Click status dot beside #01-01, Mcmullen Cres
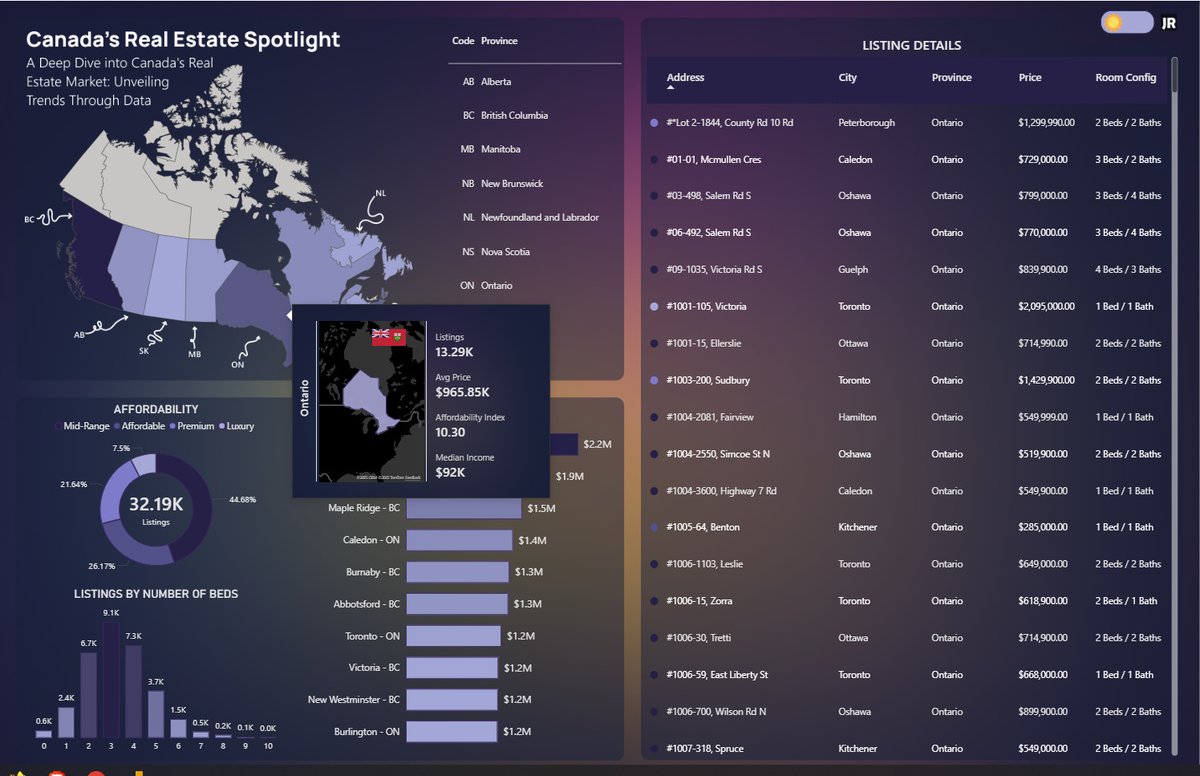This screenshot has height=776, width=1200. point(654,159)
